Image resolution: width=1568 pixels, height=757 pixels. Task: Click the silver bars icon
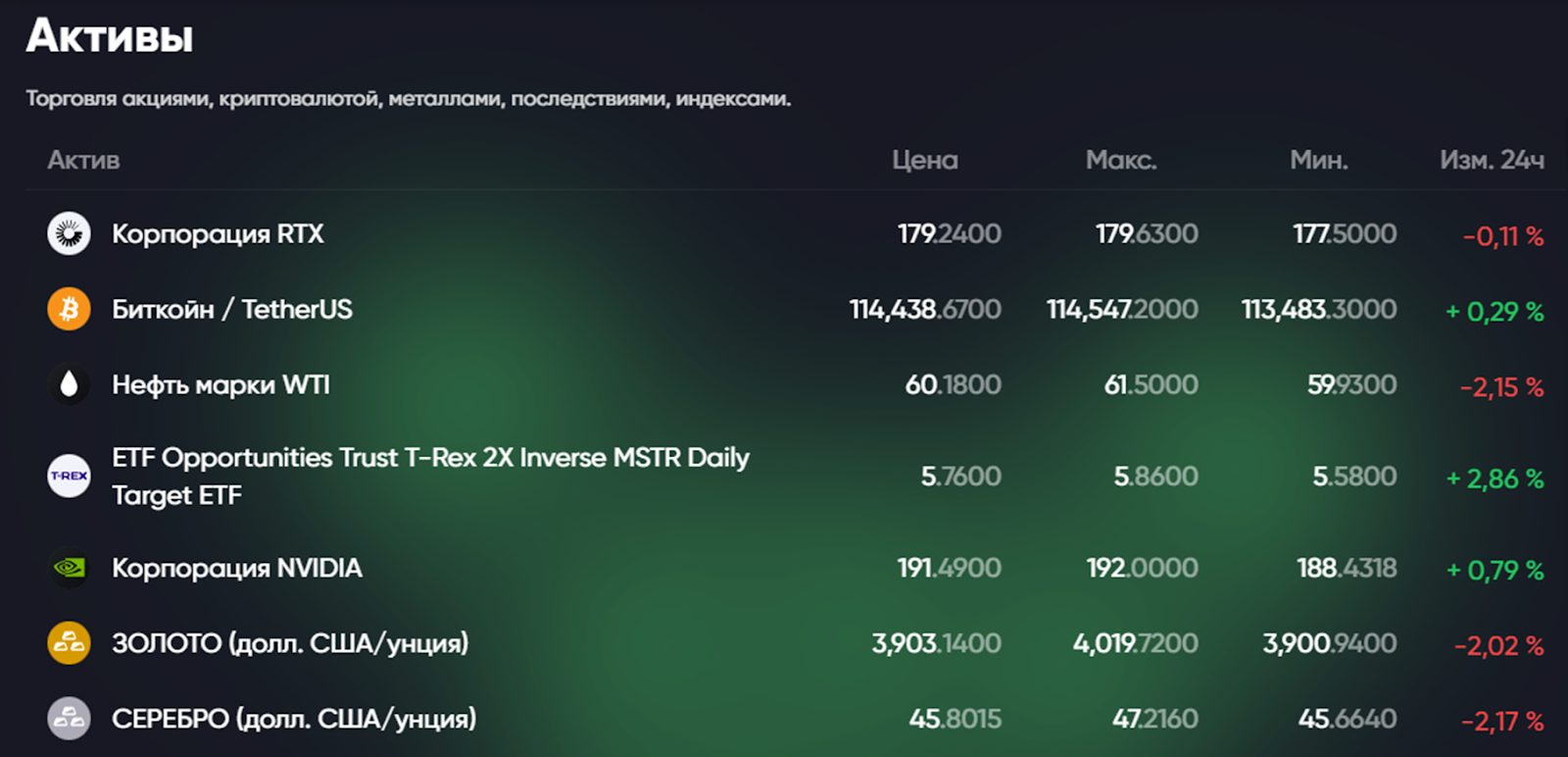coord(69,718)
